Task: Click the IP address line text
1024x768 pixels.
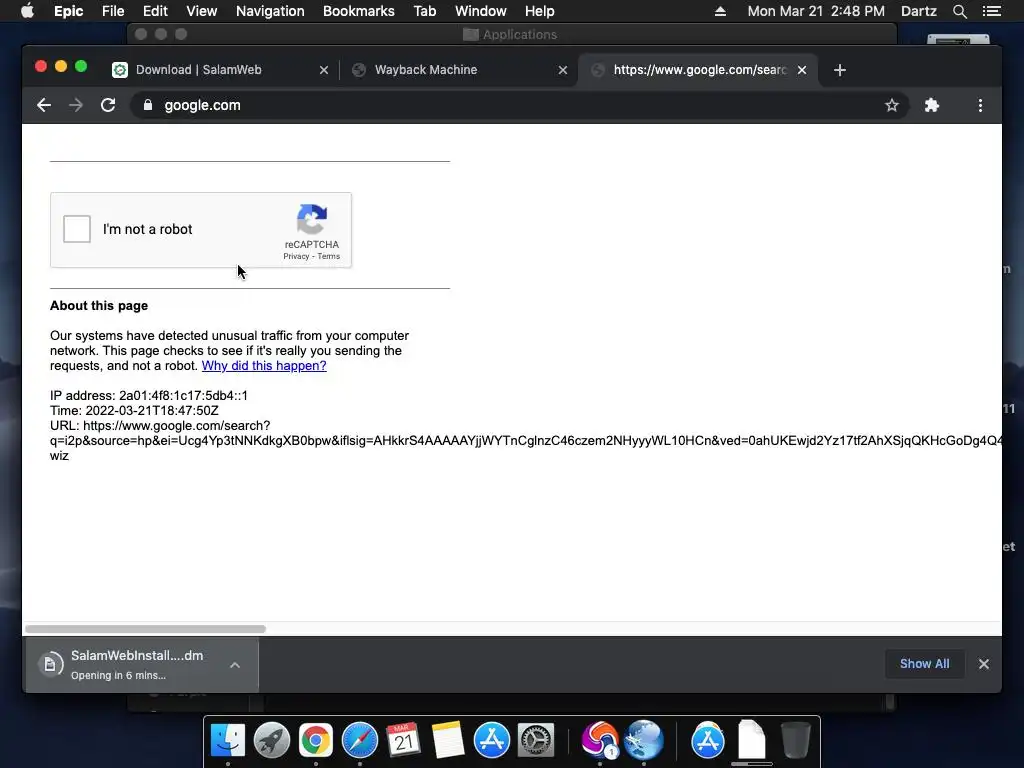Action: (149, 396)
